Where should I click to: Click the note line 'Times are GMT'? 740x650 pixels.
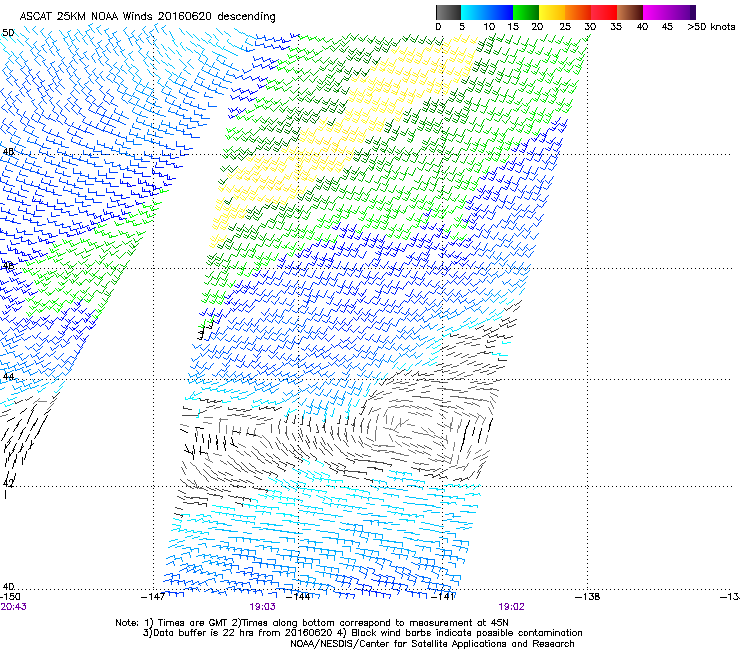(193, 623)
